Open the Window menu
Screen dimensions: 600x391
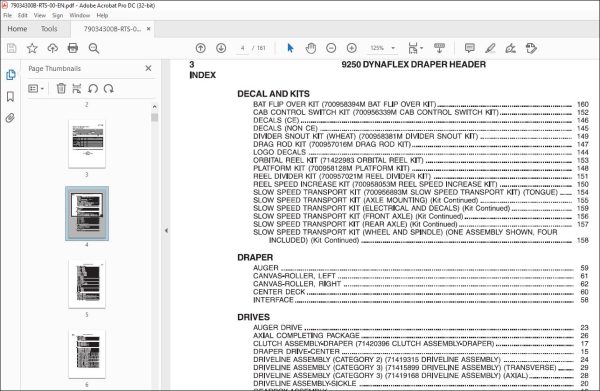coord(80,15)
